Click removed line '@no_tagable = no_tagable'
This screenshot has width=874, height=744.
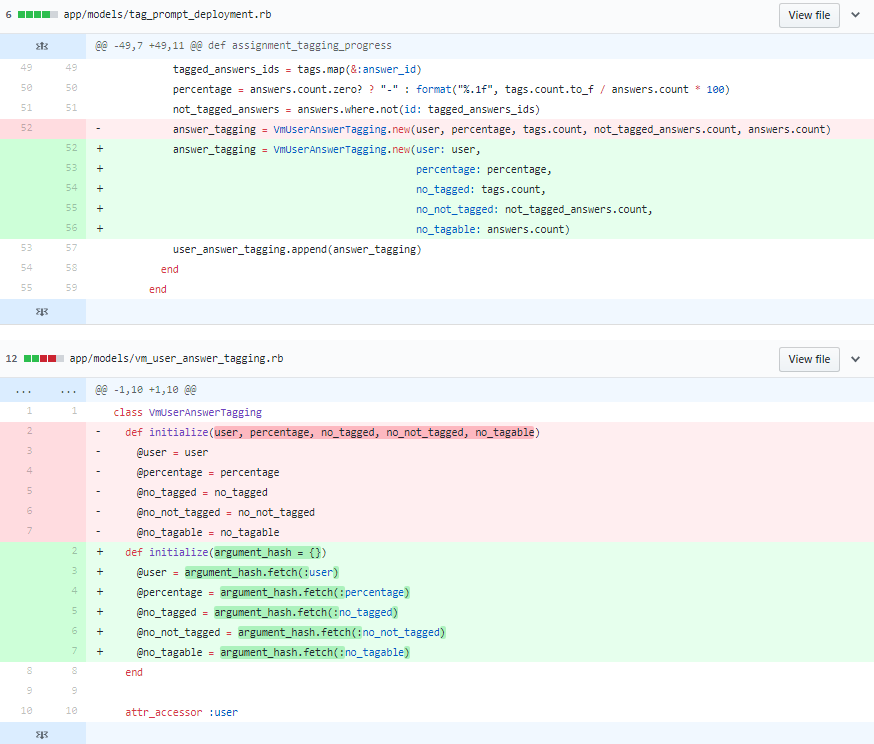pyautogui.click(x=480, y=532)
